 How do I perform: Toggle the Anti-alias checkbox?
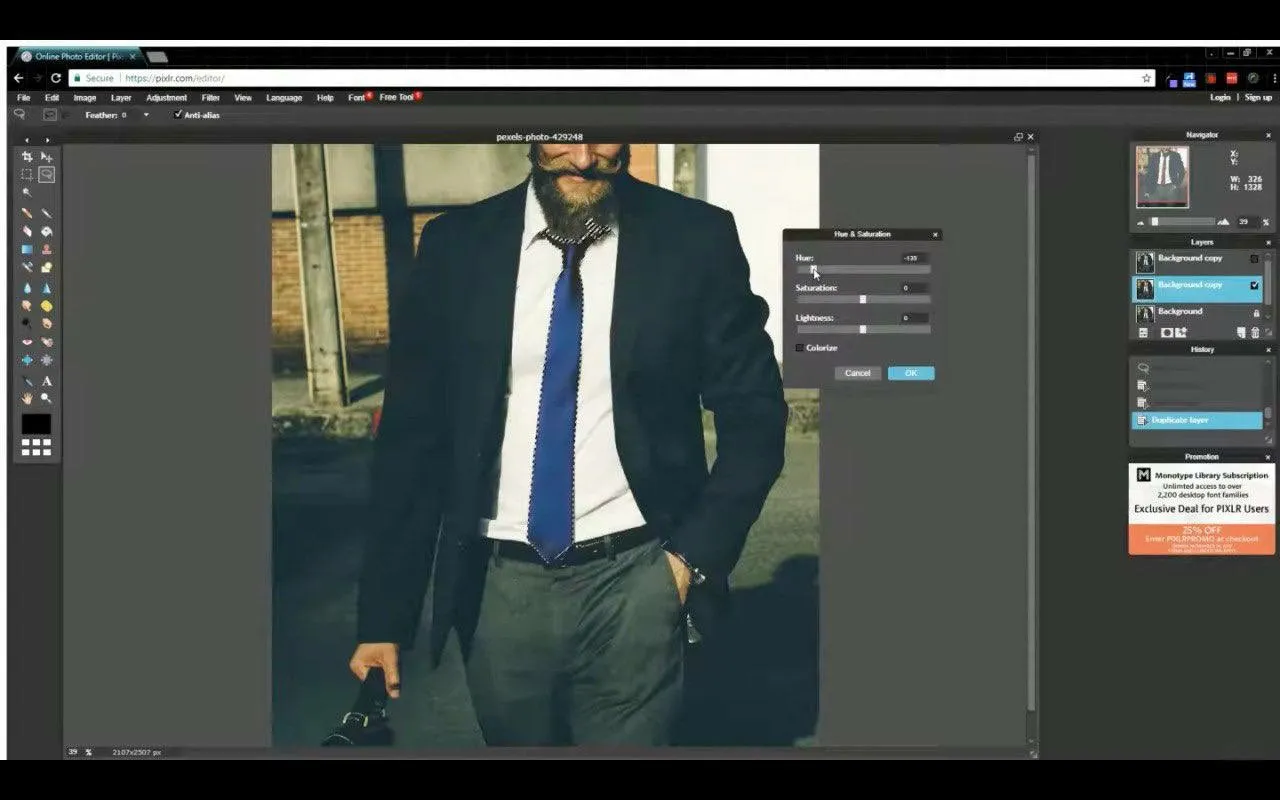(x=178, y=115)
